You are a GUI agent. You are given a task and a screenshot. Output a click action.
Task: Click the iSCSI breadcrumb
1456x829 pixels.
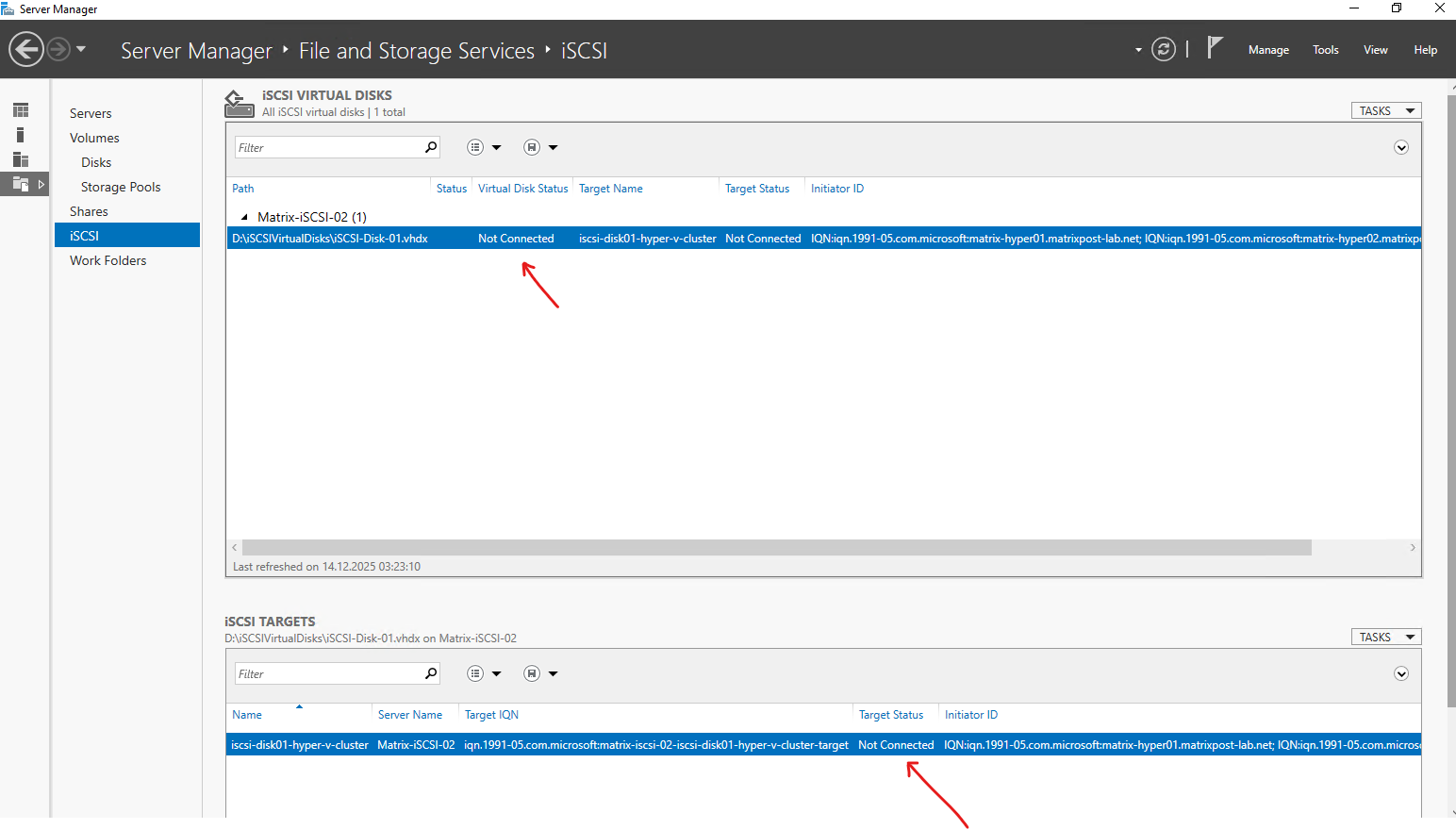[585, 51]
